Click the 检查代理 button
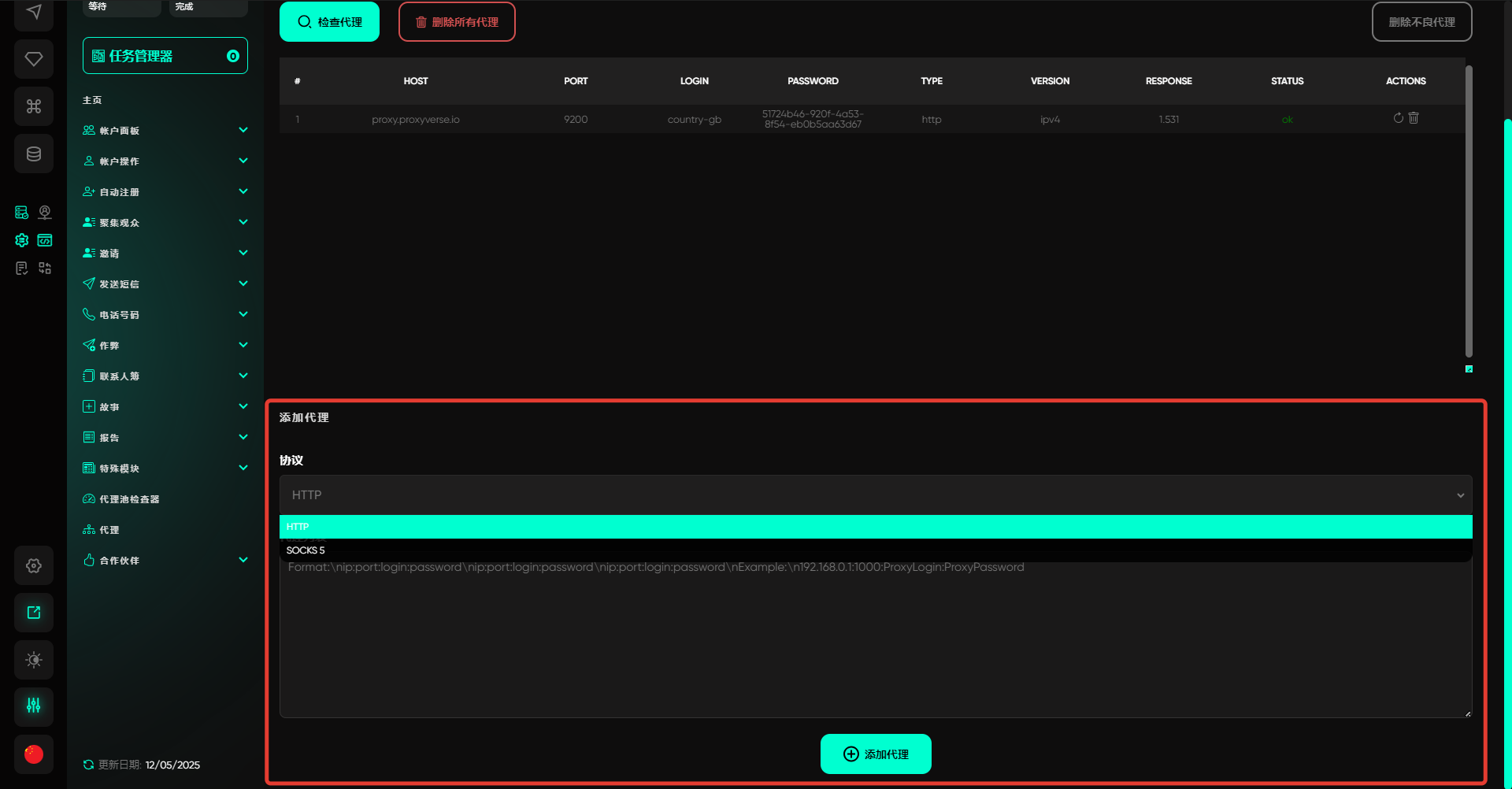Image resolution: width=1512 pixels, height=789 pixels. [x=329, y=22]
